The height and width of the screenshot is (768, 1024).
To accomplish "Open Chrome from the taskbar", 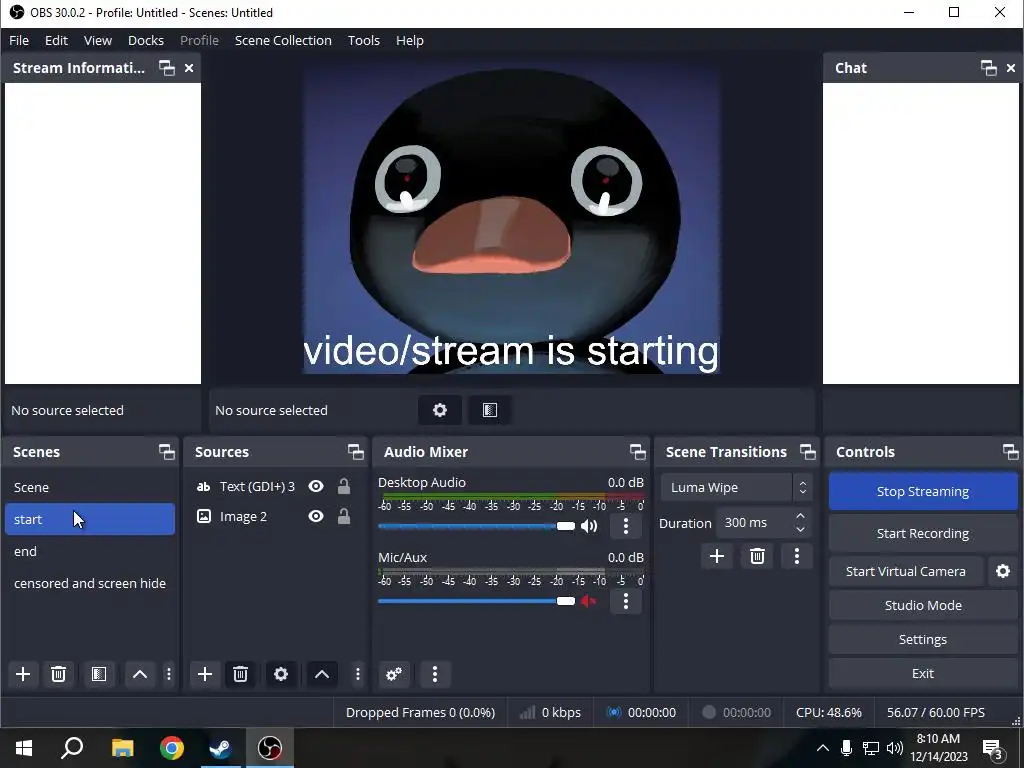I will coord(172,748).
